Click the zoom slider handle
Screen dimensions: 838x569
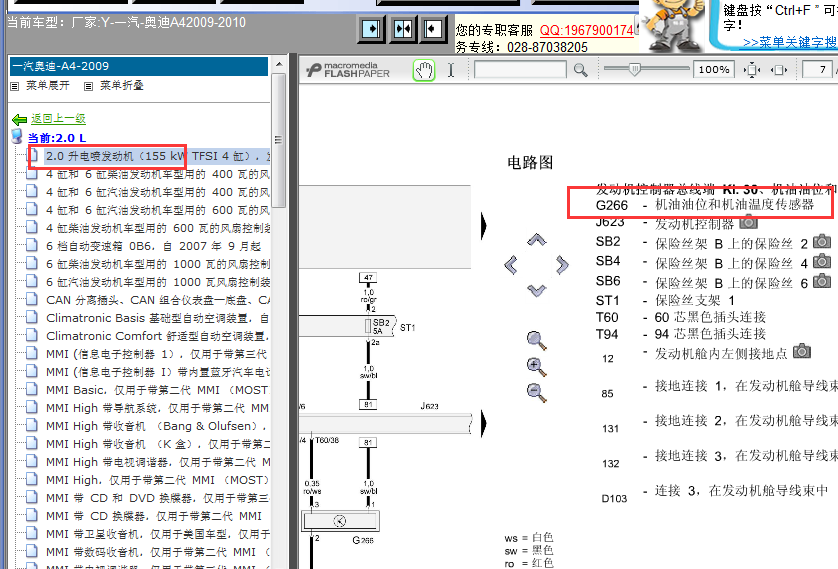634,69
